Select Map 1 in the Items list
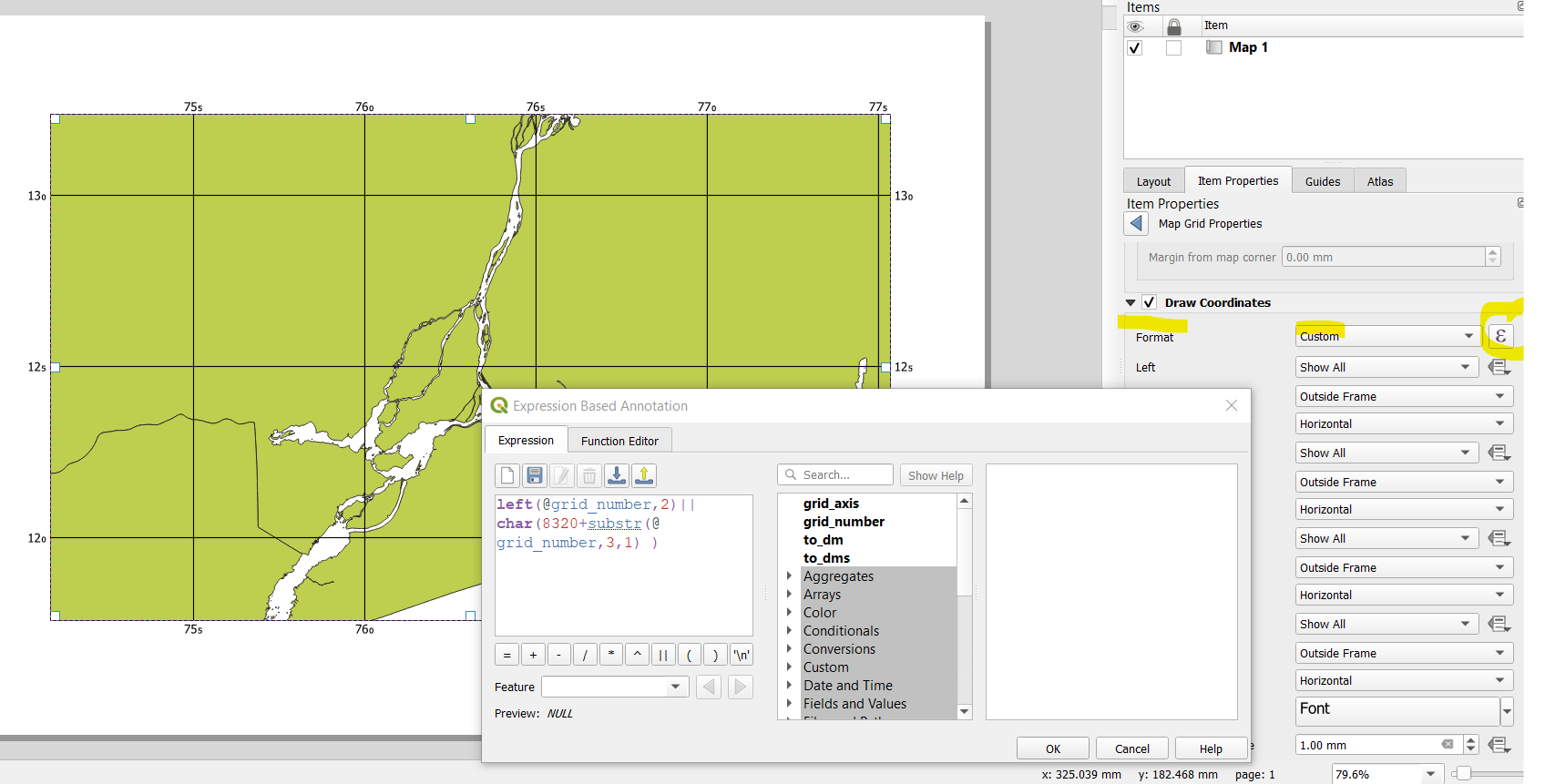 coord(1248,47)
